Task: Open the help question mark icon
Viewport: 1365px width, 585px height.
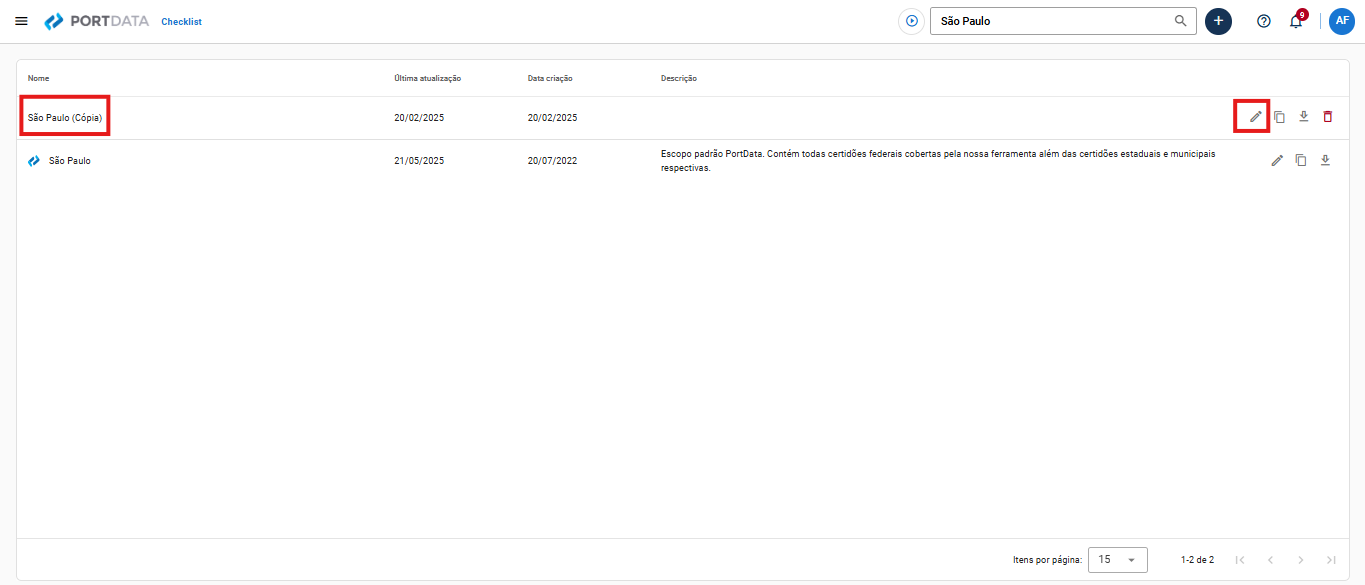Action: (x=1264, y=21)
